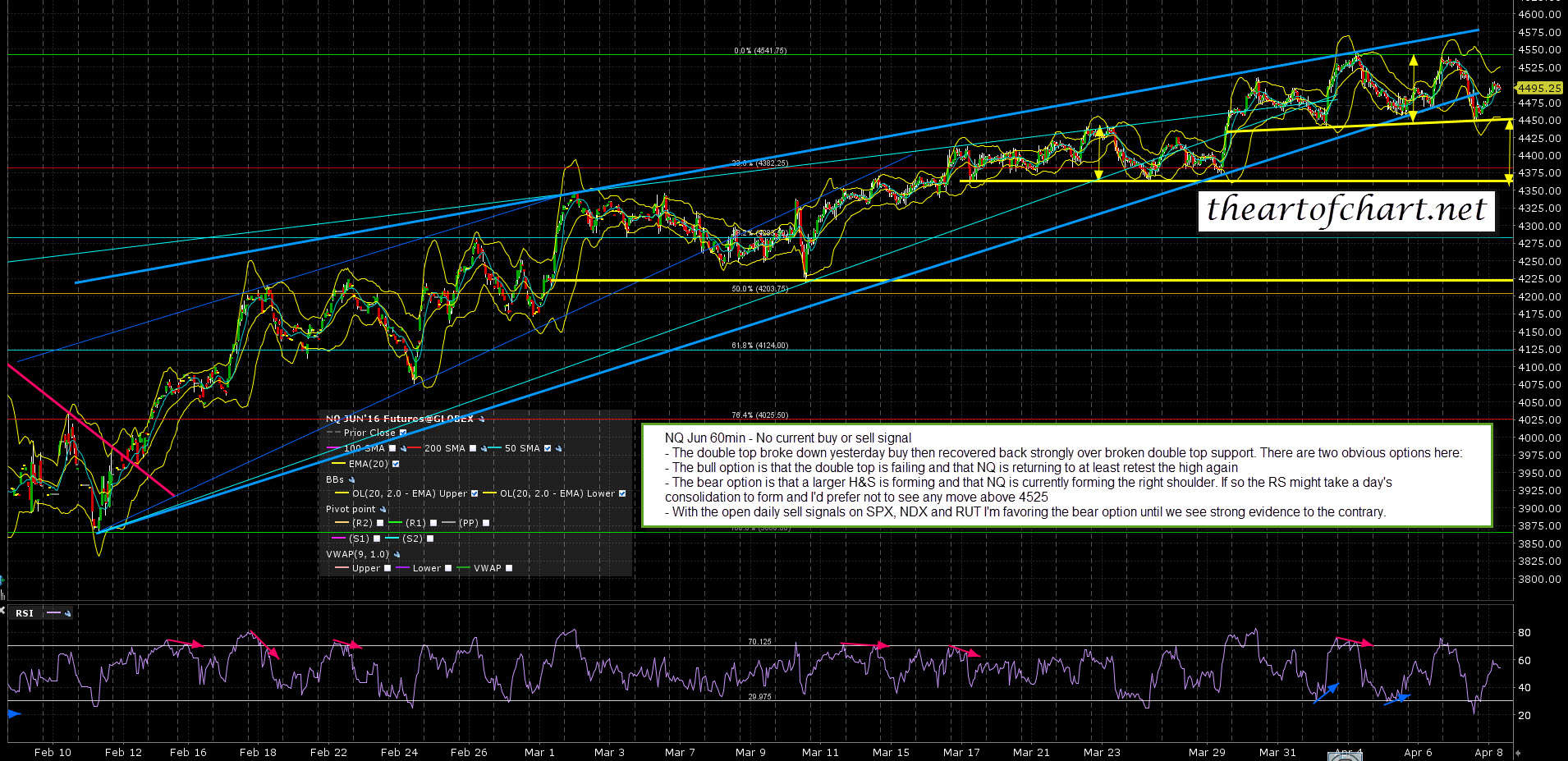The image size is (1568, 761).
Task: Enable the (R2) pivot checkbox
Action: point(379,523)
